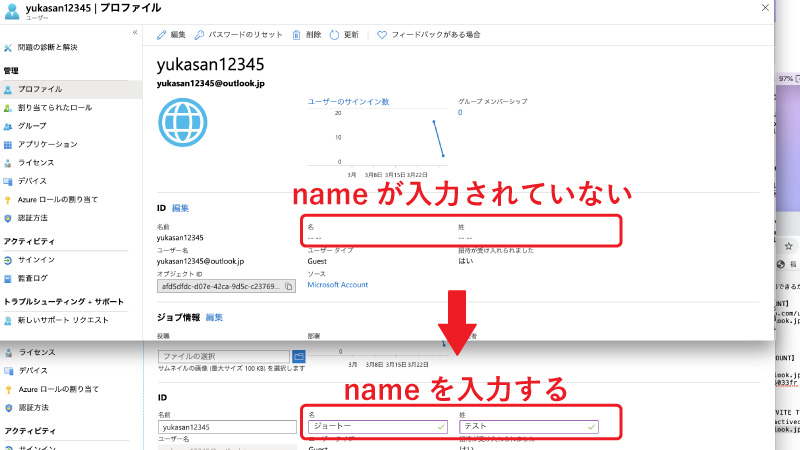The image size is (800, 450).
Task: Click the 編集 (Edit) pencil toolbar icon
Action: tap(162, 34)
